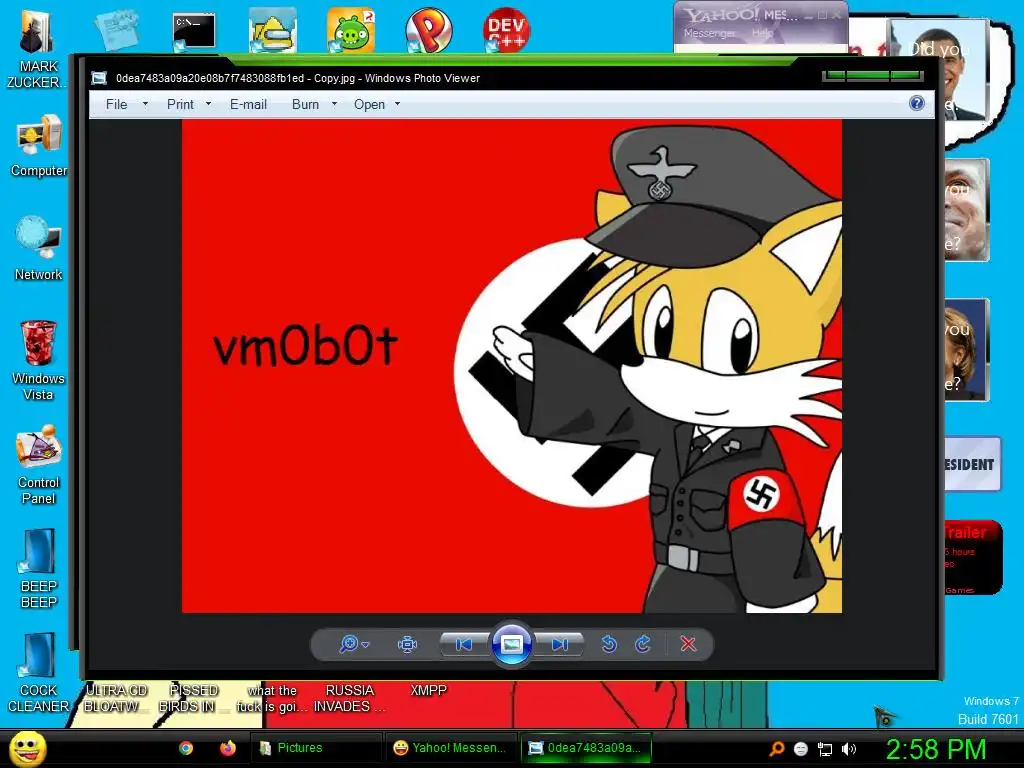Click the displayed image in the viewer
1024x768 pixels.
(511, 366)
